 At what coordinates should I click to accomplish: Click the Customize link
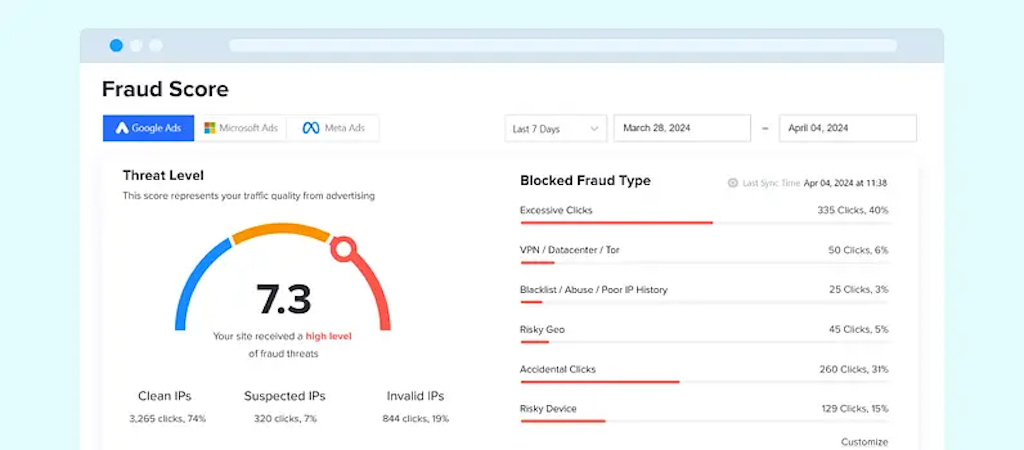click(x=864, y=441)
